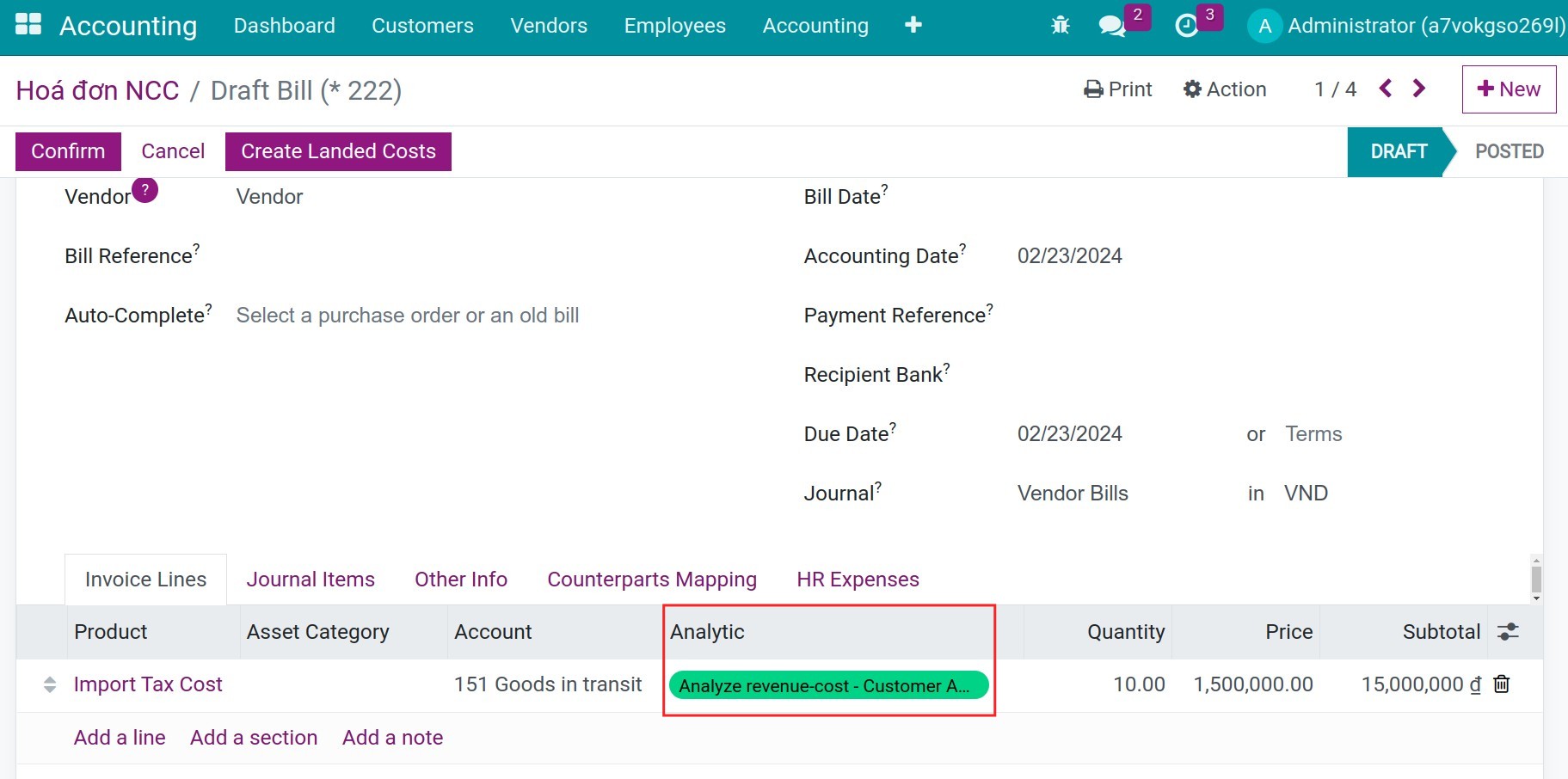Expand the Journal field showing Vendor Bills
The image size is (1568, 779).
[1072, 493]
